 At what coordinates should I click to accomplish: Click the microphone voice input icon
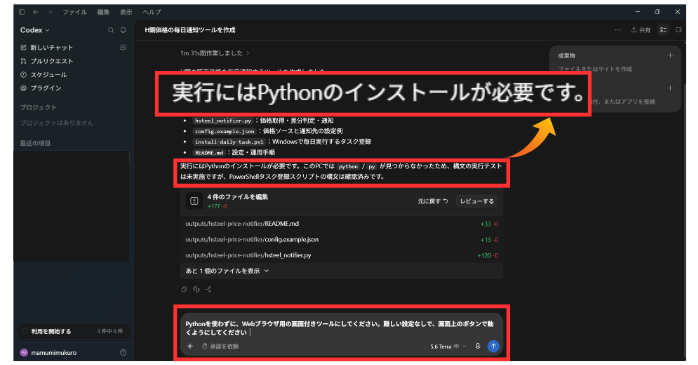tap(478, 346)
